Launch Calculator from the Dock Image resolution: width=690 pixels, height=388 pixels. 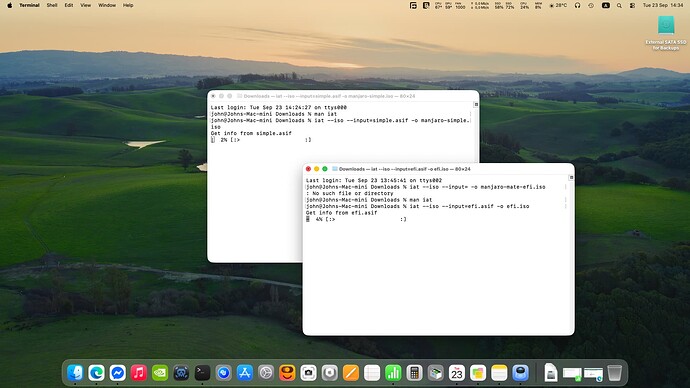coord(414,373)
